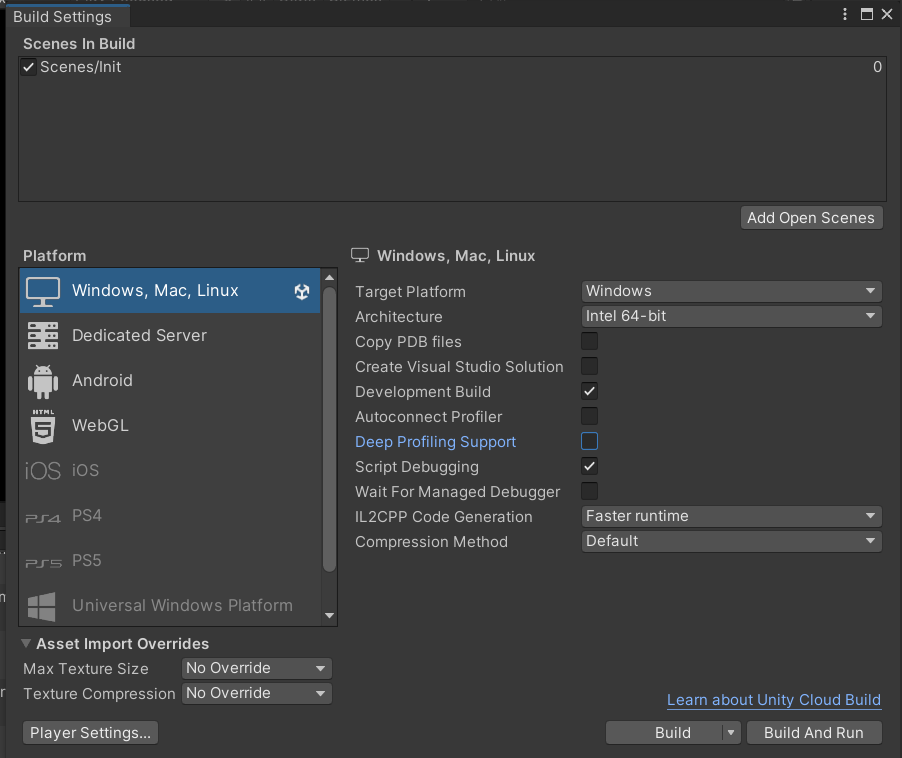Click the Development Build label
This screenshot has width=902, height=758.
click(423, 392)
